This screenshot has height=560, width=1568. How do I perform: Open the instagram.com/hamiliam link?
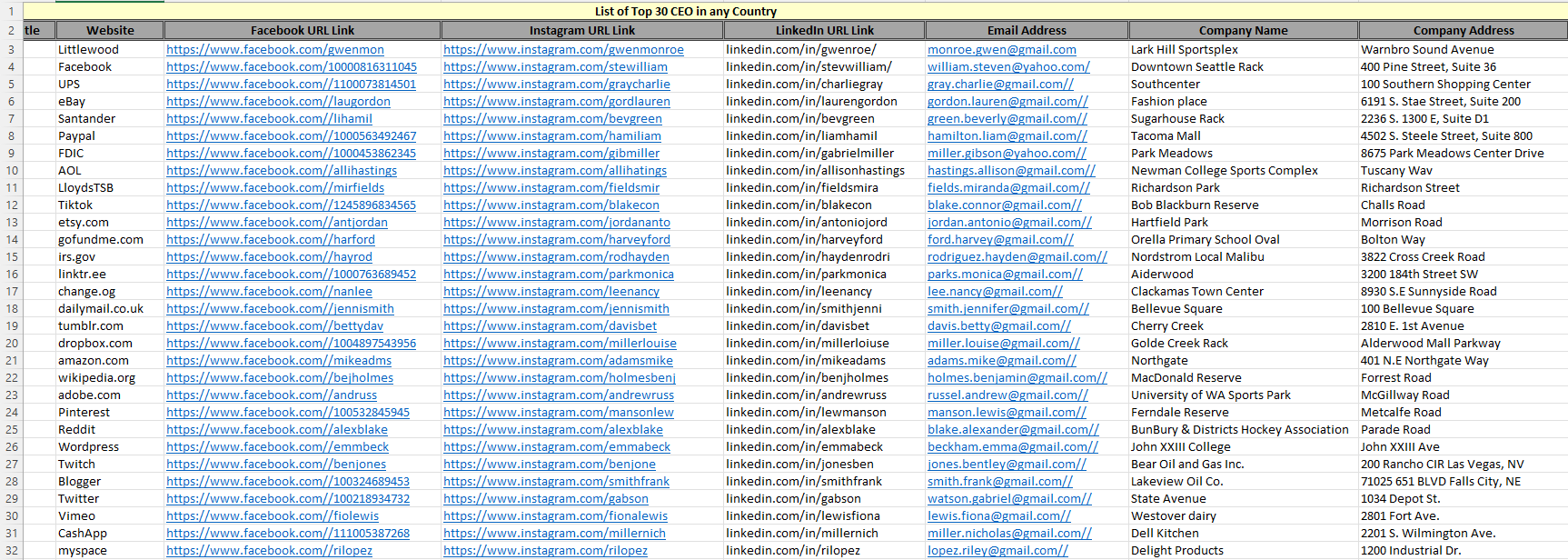[x=551, y=136]
